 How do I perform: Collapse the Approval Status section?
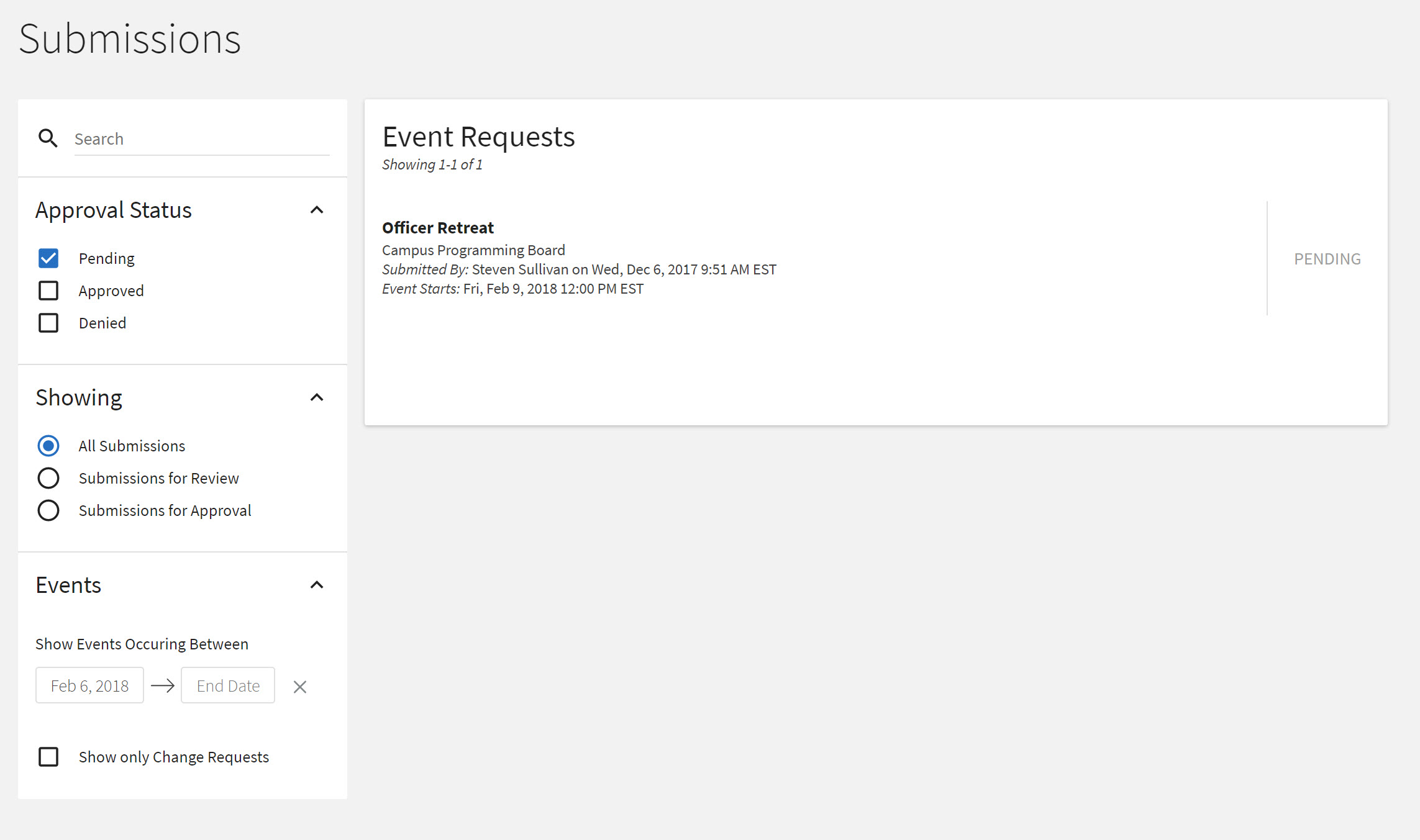[x=317, y=210]
